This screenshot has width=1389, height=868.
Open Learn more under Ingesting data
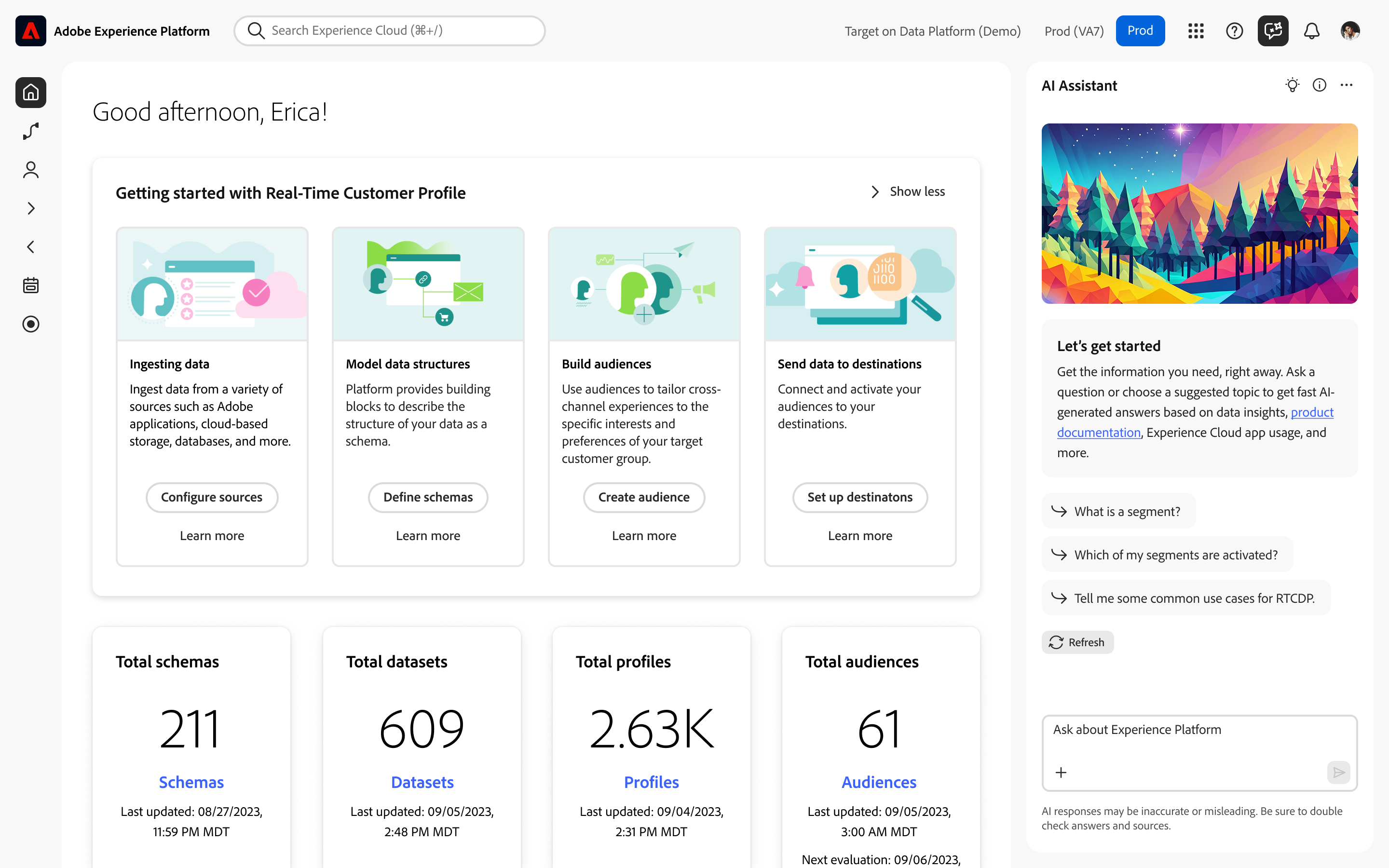tap(212, 536)
